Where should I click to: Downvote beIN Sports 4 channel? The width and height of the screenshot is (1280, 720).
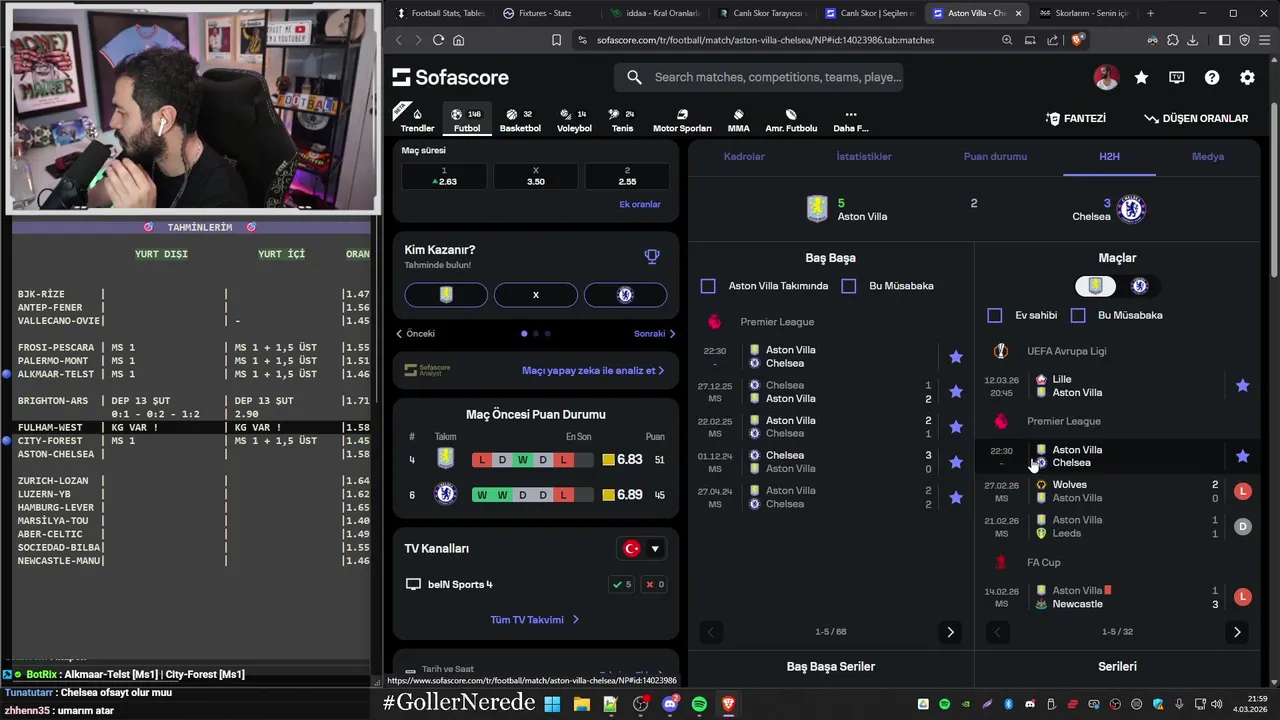tap(655, 584)
